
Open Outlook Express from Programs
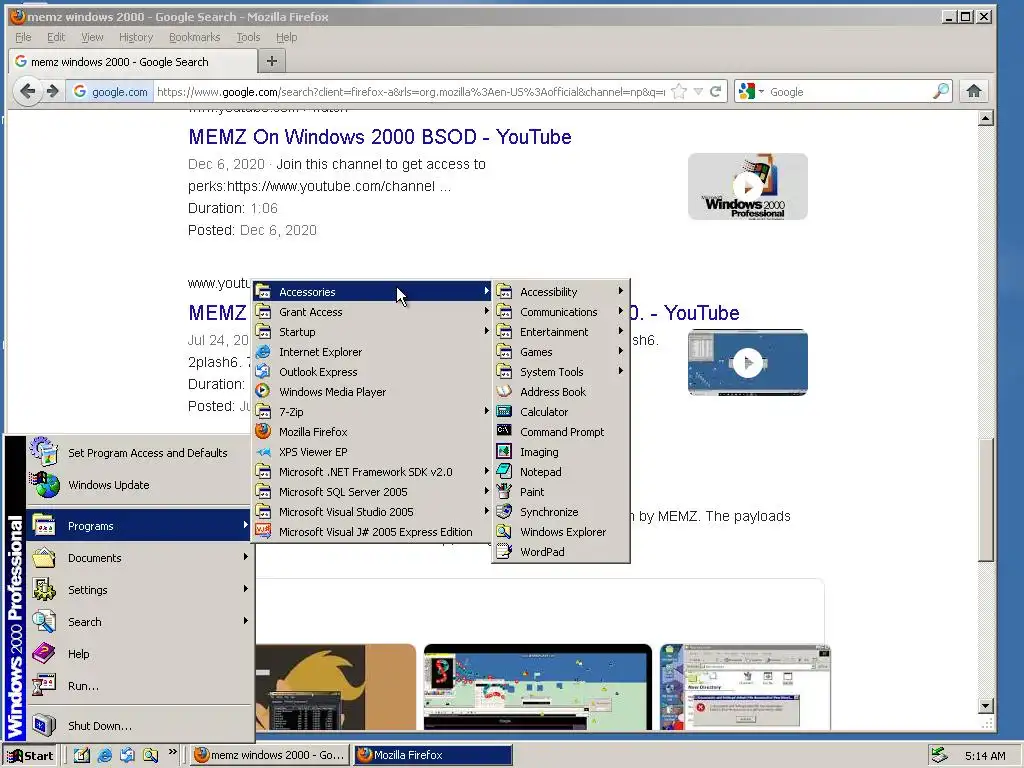[x=372, y=372]
